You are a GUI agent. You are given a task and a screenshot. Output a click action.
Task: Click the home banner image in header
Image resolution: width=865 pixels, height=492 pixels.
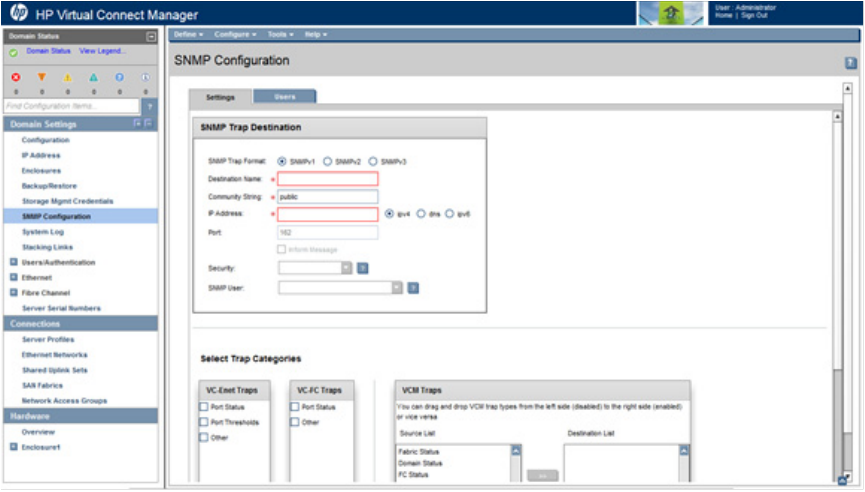click(x=671, y=13)
